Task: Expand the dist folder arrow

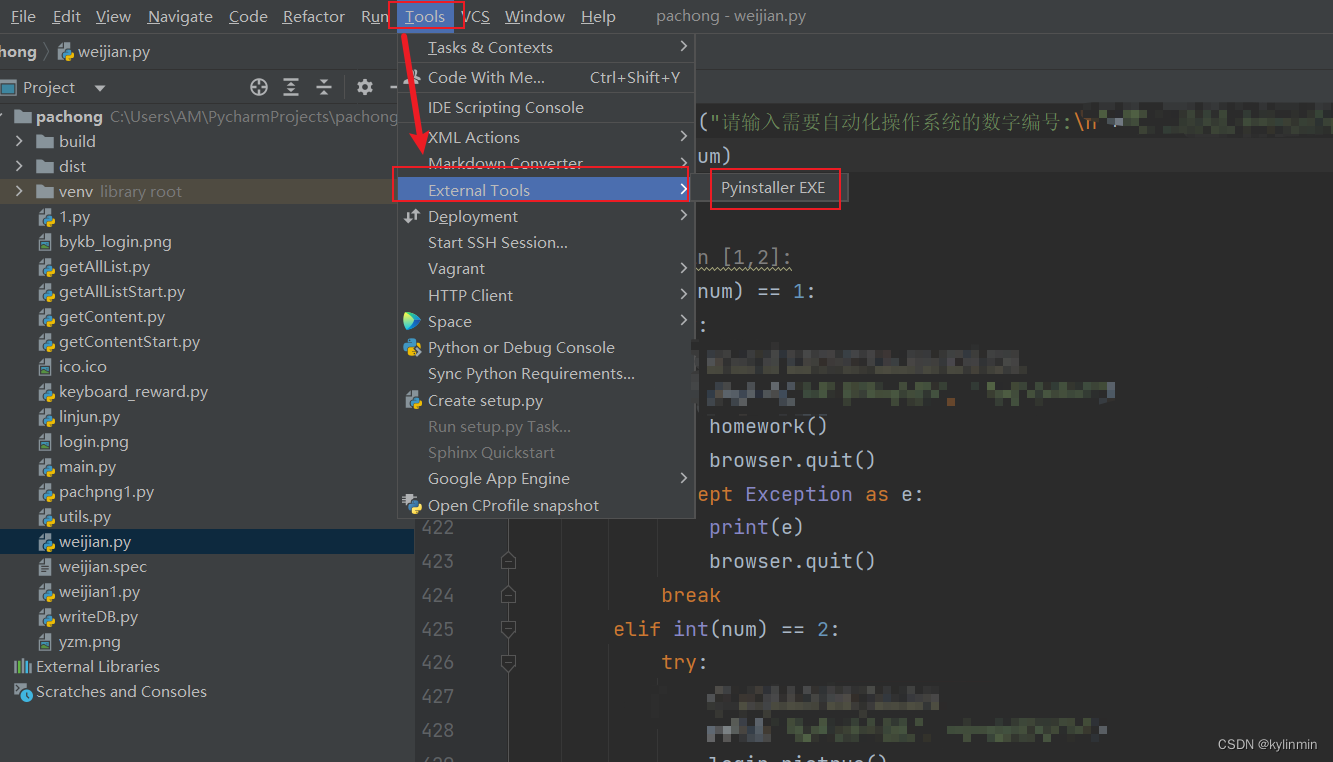Action: click(19, 166)
